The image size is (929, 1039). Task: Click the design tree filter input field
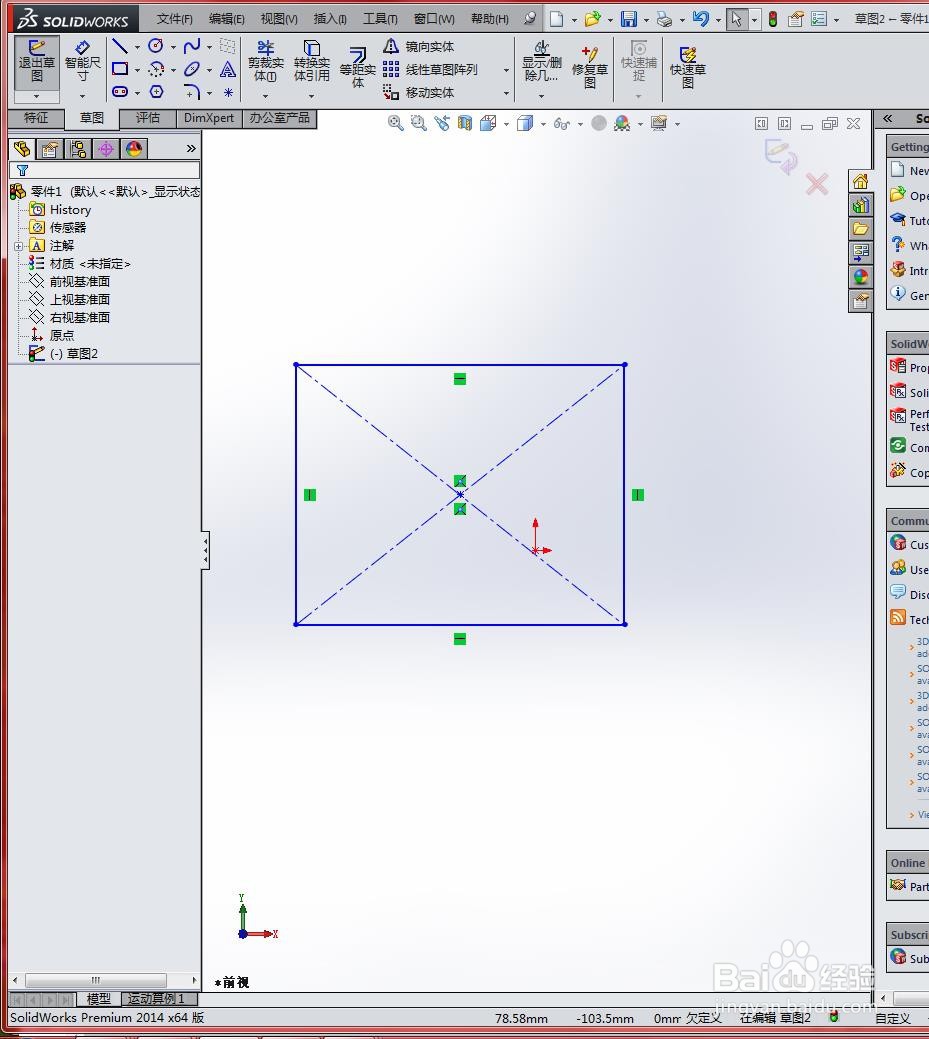pyautogui.click(x=105, y=170)
